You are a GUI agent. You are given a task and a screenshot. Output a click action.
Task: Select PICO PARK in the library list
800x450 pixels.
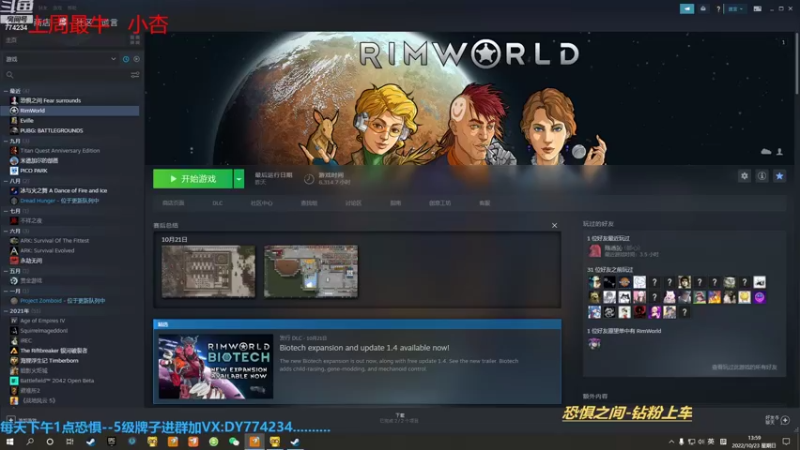coord(34,171)
